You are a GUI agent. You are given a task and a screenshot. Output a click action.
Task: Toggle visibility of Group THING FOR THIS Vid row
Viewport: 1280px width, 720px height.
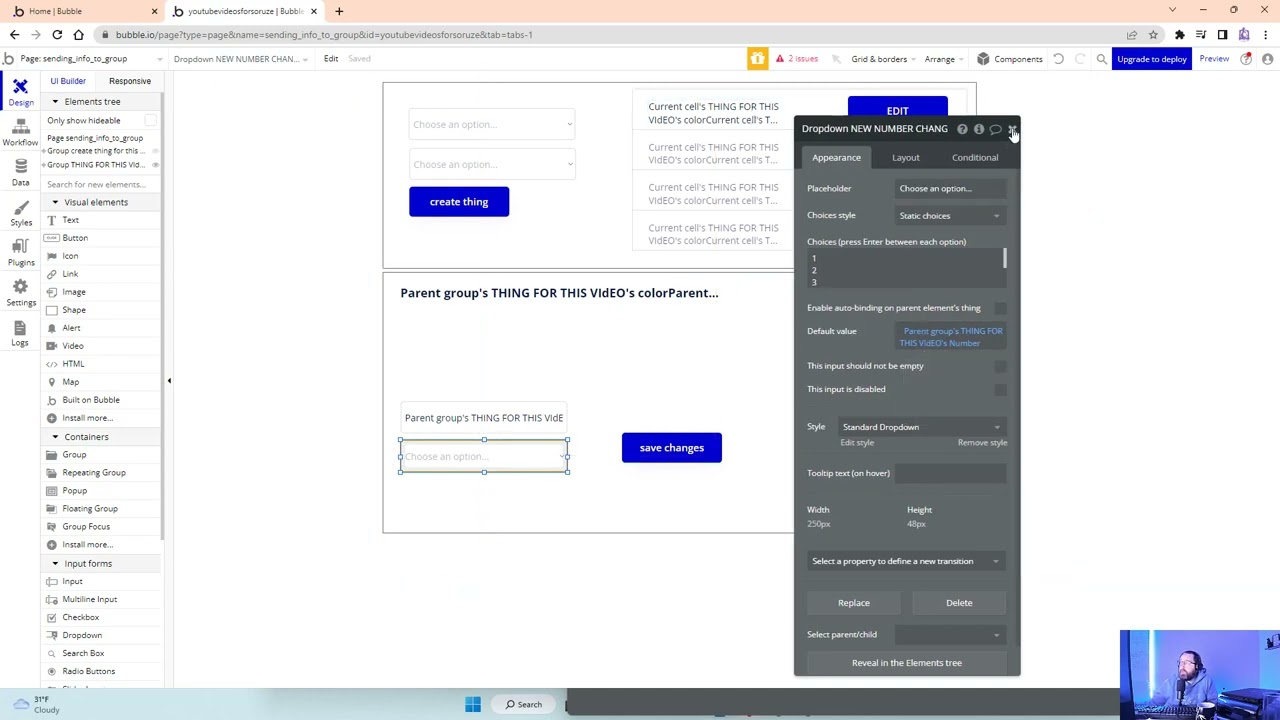(155, 165)
